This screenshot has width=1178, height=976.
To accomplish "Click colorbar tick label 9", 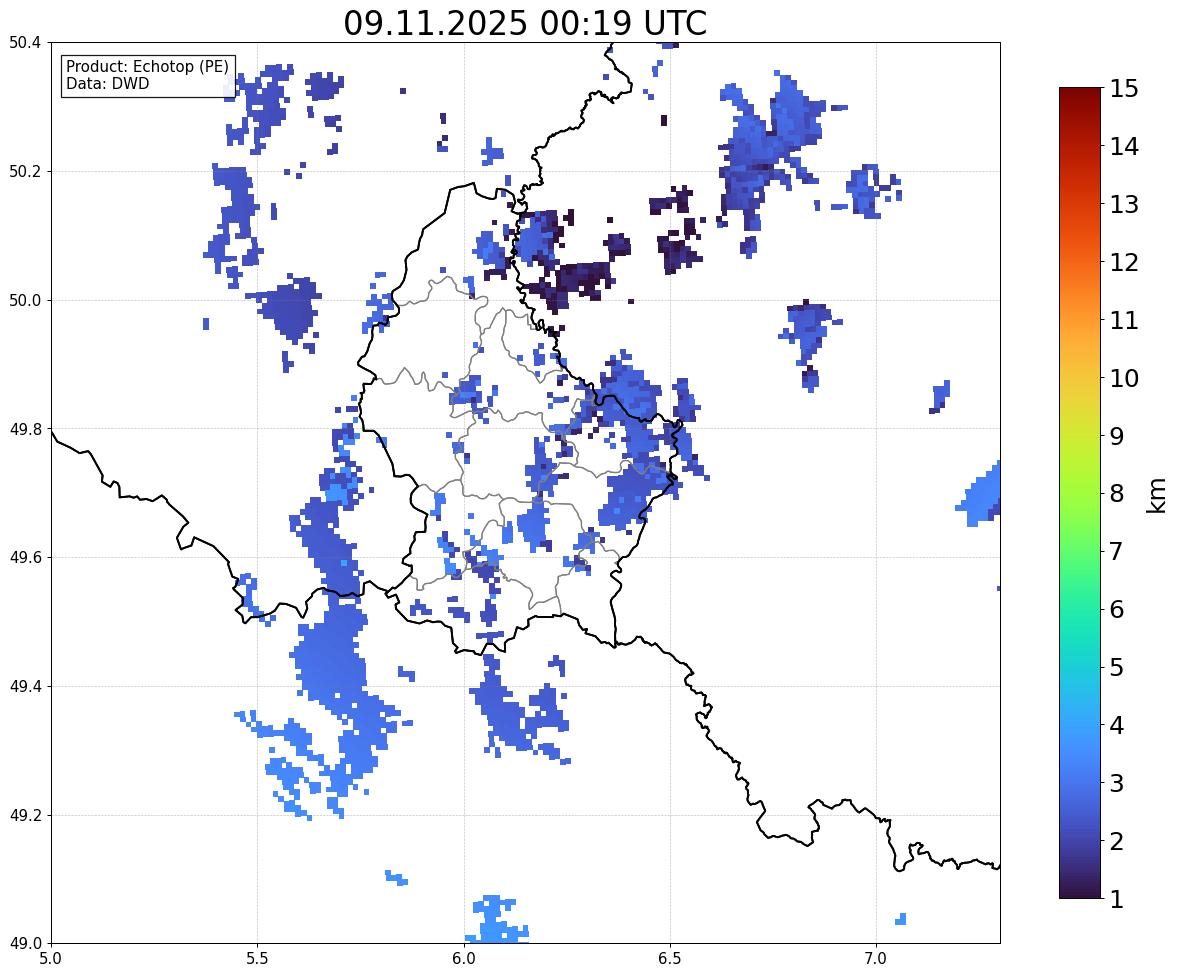I will point(1117,436).
